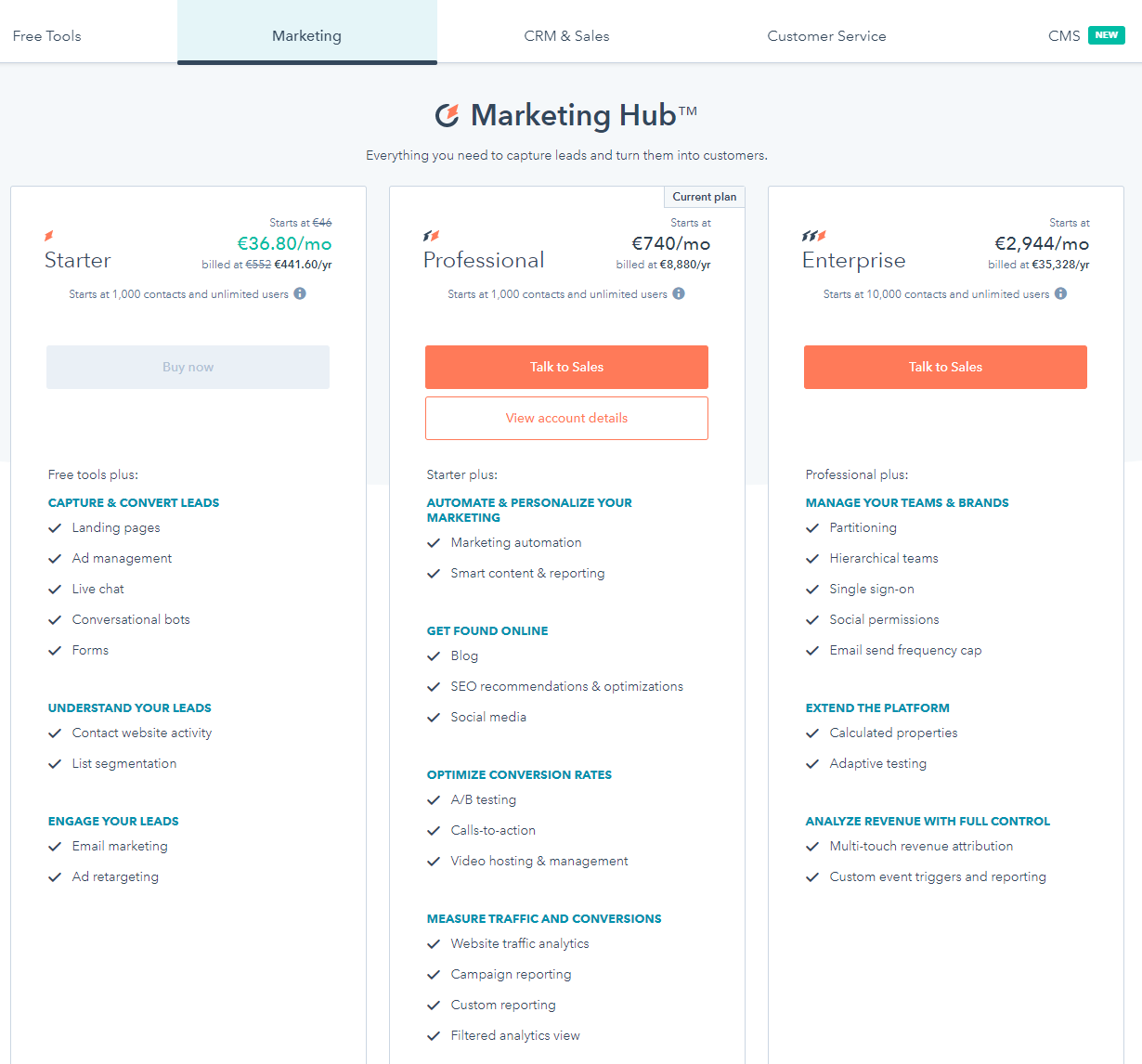Click Smart content & reporting text
This screenshot has width=1142, height=1064.
coord(527,573)
